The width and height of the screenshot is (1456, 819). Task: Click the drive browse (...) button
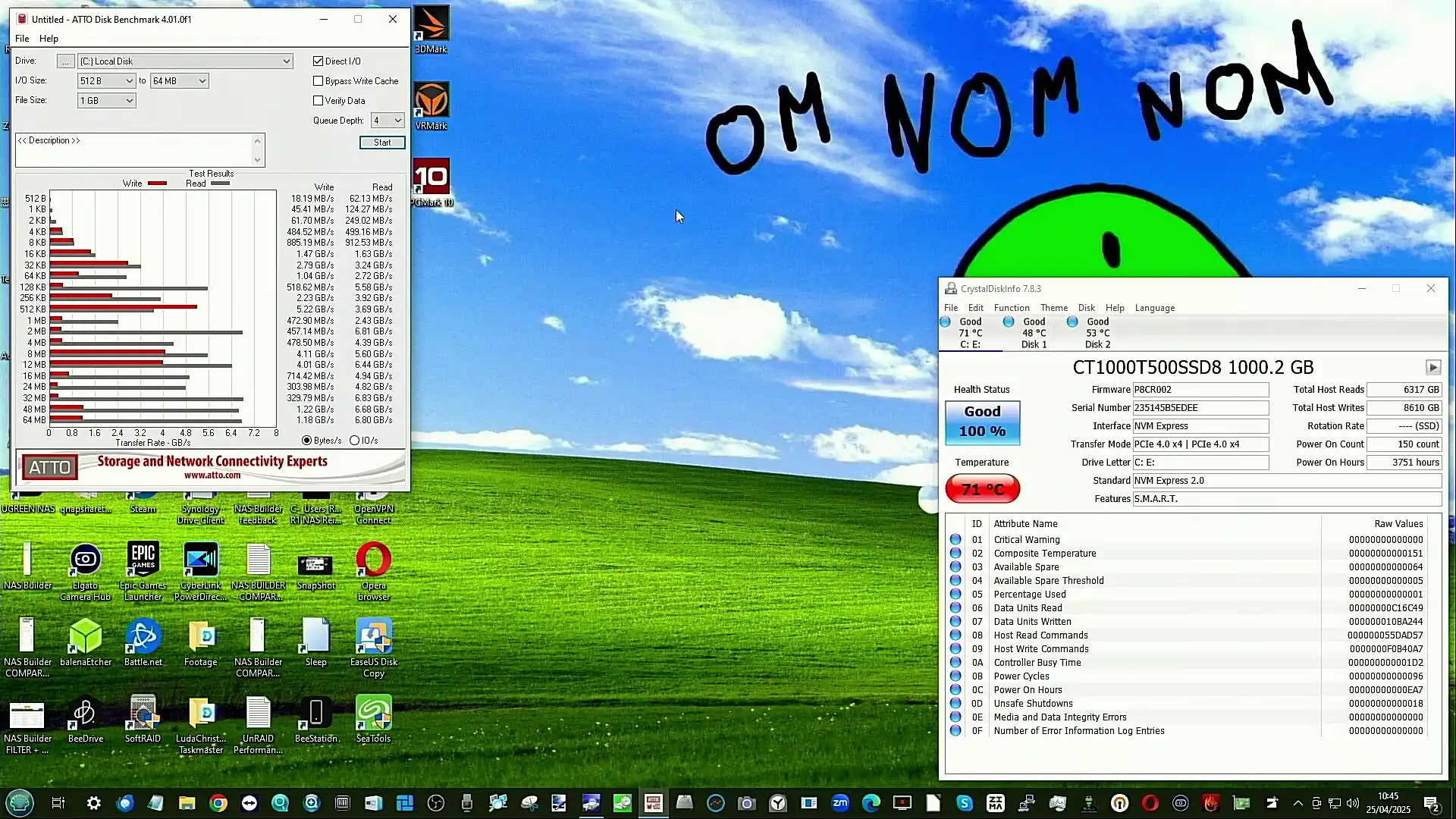pos(66,61)
